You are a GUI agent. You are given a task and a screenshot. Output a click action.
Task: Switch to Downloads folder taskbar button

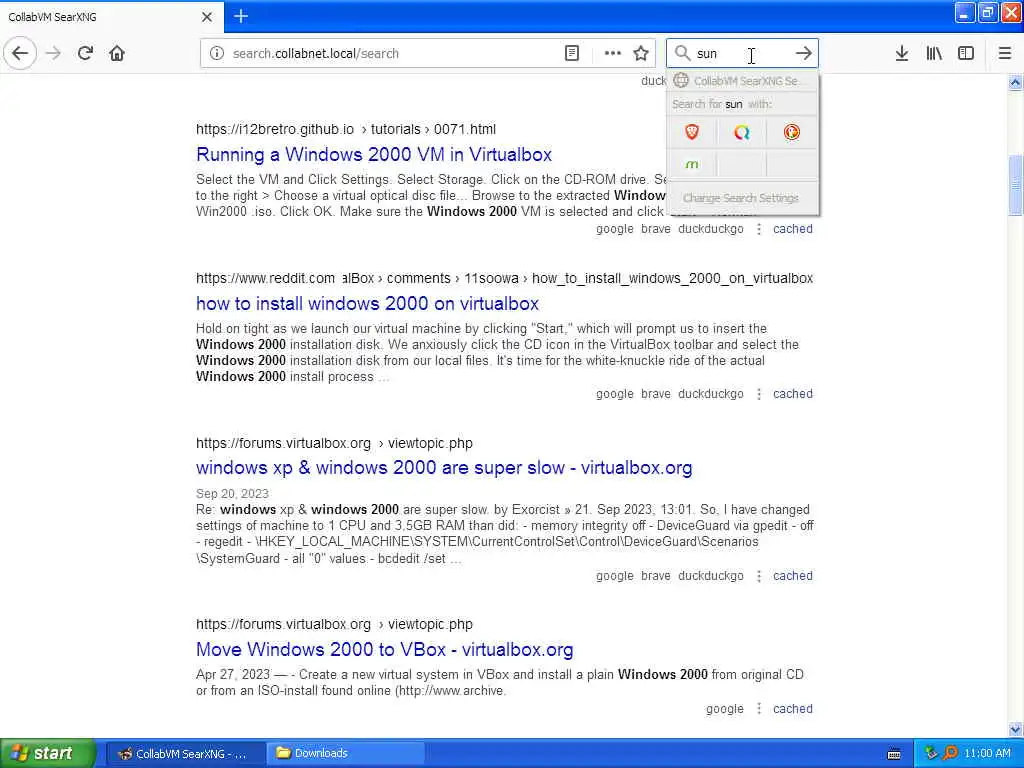pyautogui.click(x=345, y=753)
